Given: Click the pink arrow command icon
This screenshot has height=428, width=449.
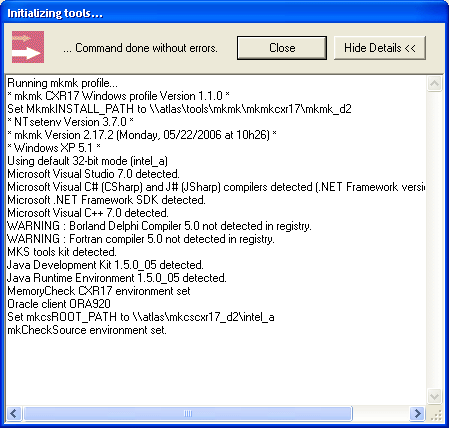Looking at the screenshot, I should (28, 47).
